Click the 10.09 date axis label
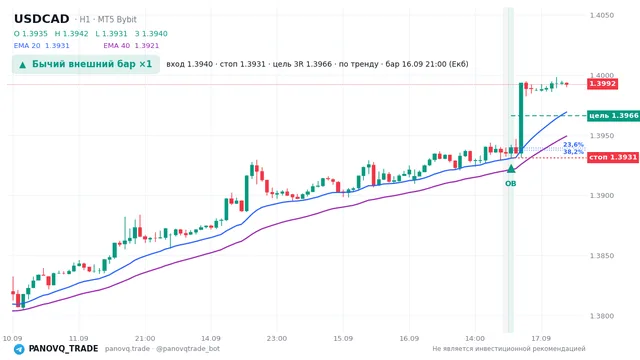 (12, 339)
